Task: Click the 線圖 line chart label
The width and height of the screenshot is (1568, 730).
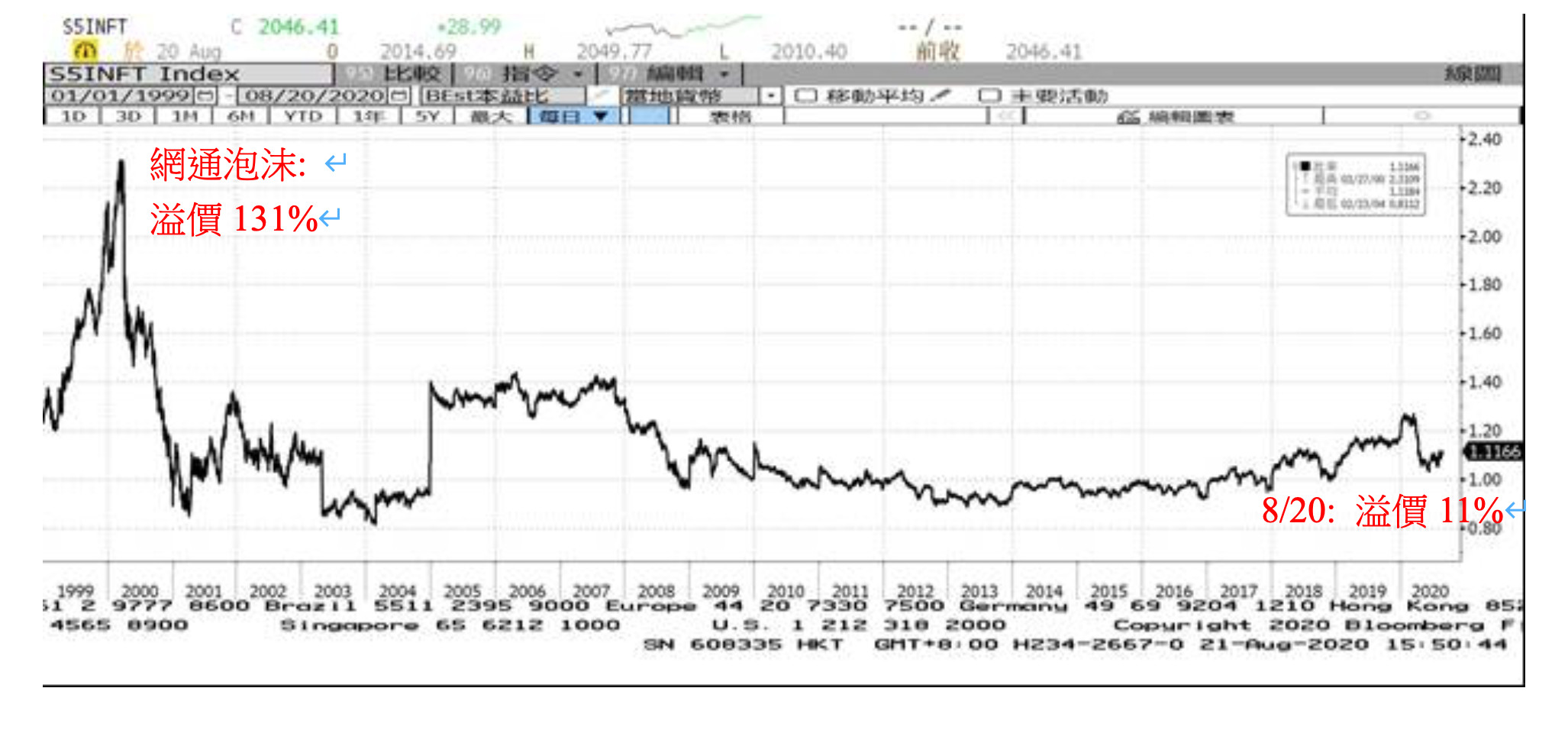Action: [1473, 74]
